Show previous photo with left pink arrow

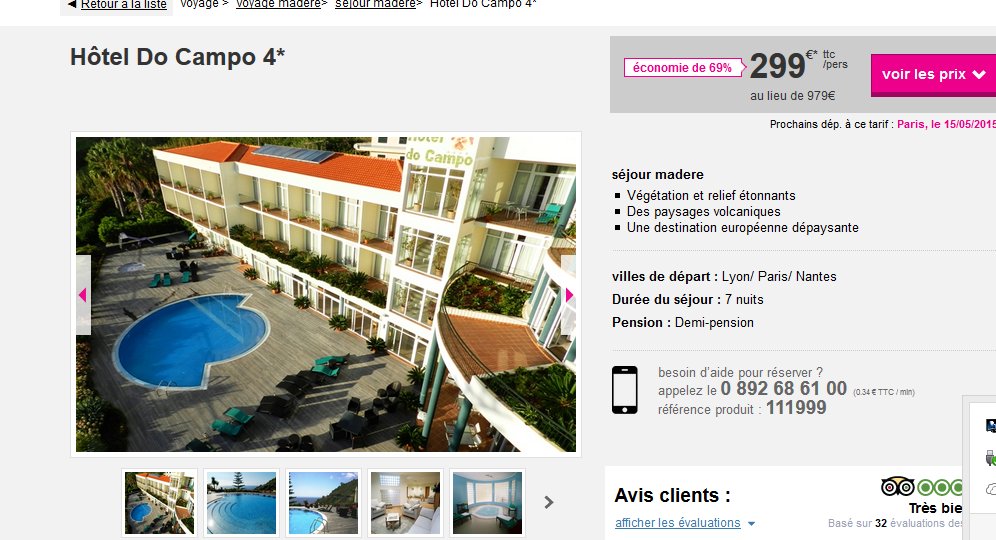click(83, 295)
